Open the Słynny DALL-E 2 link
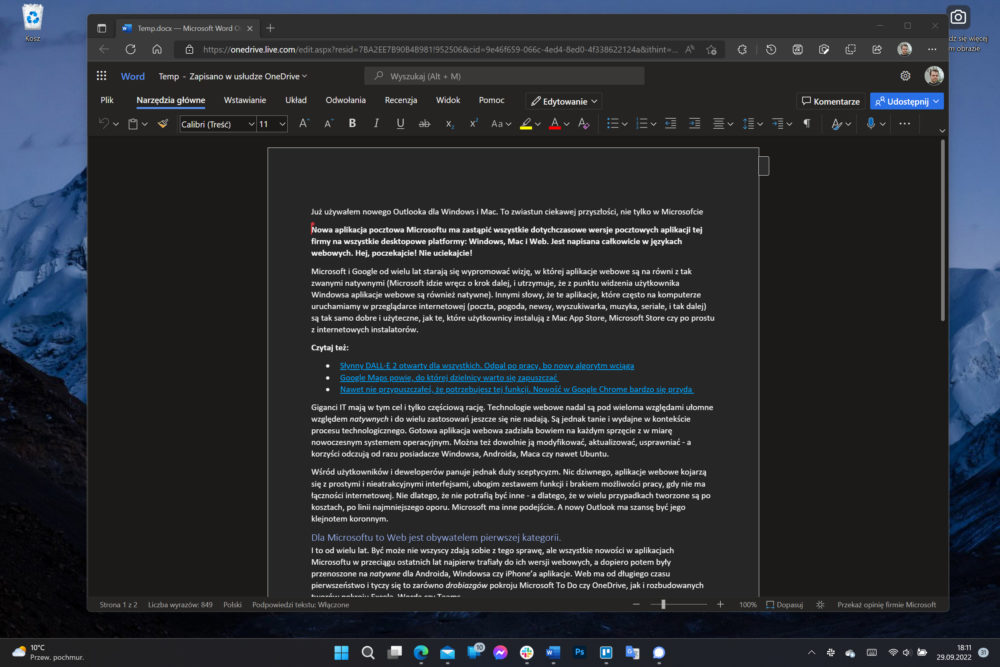 pyautogui.click(x=487, y=365)
